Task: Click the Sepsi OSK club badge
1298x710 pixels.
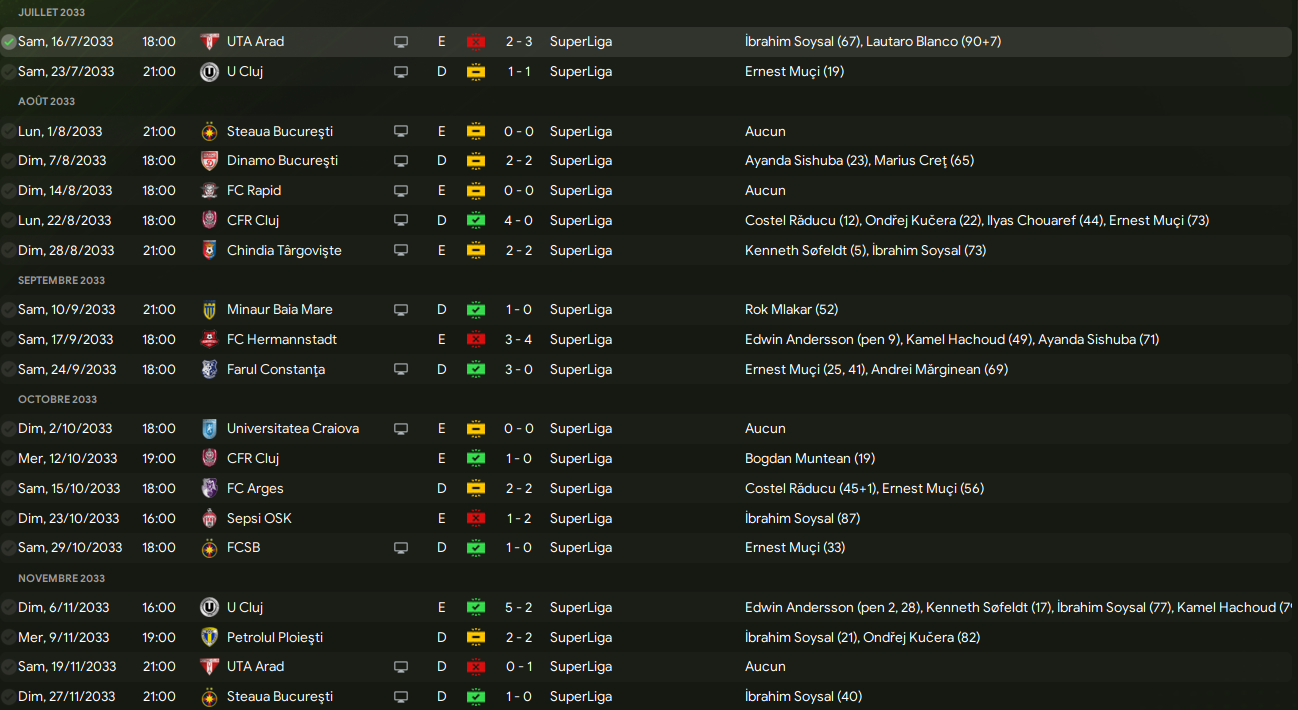Action: [x=209, y=519]
